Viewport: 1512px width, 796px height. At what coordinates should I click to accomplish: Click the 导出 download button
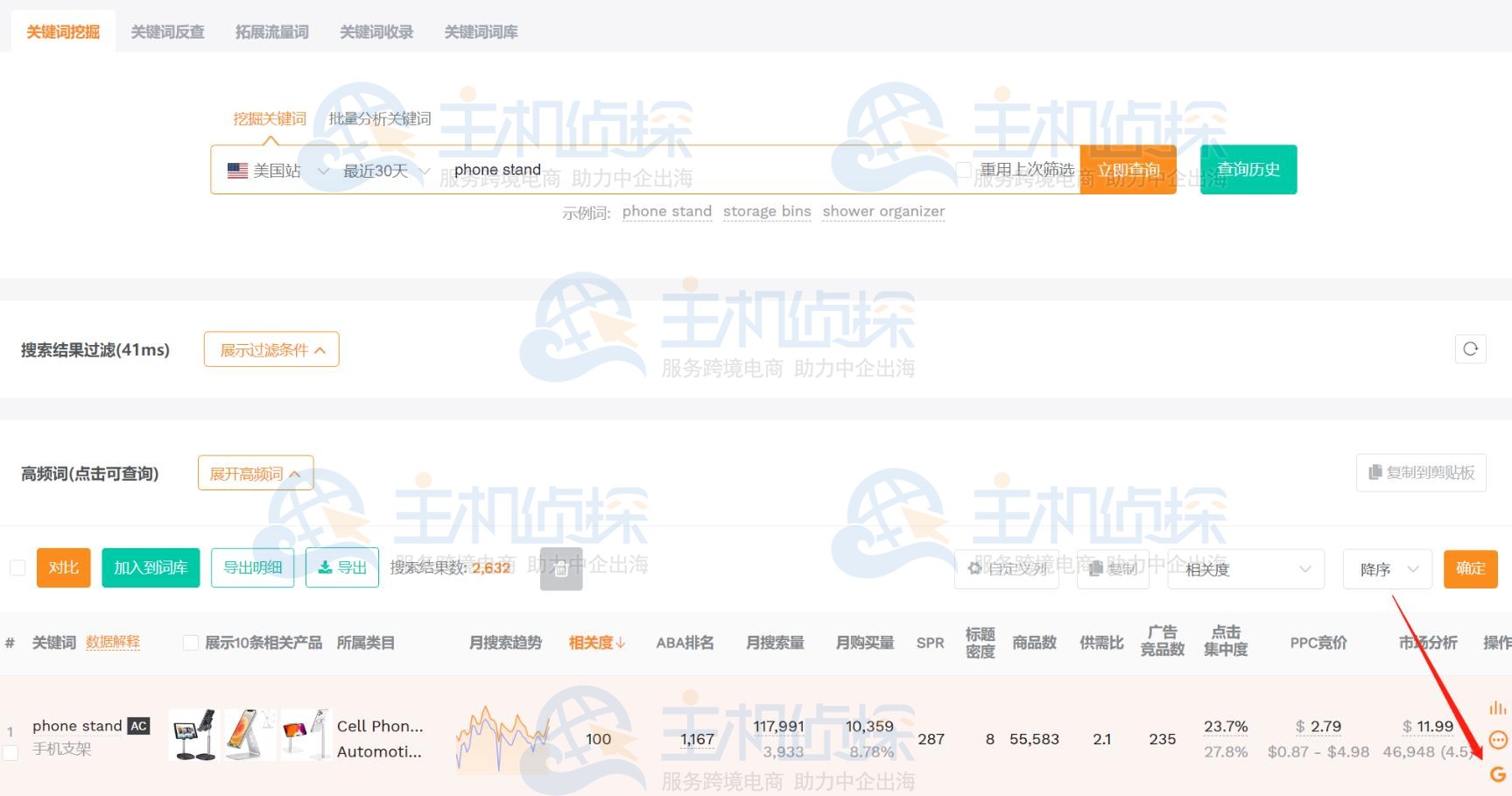(x=342, y=567)
